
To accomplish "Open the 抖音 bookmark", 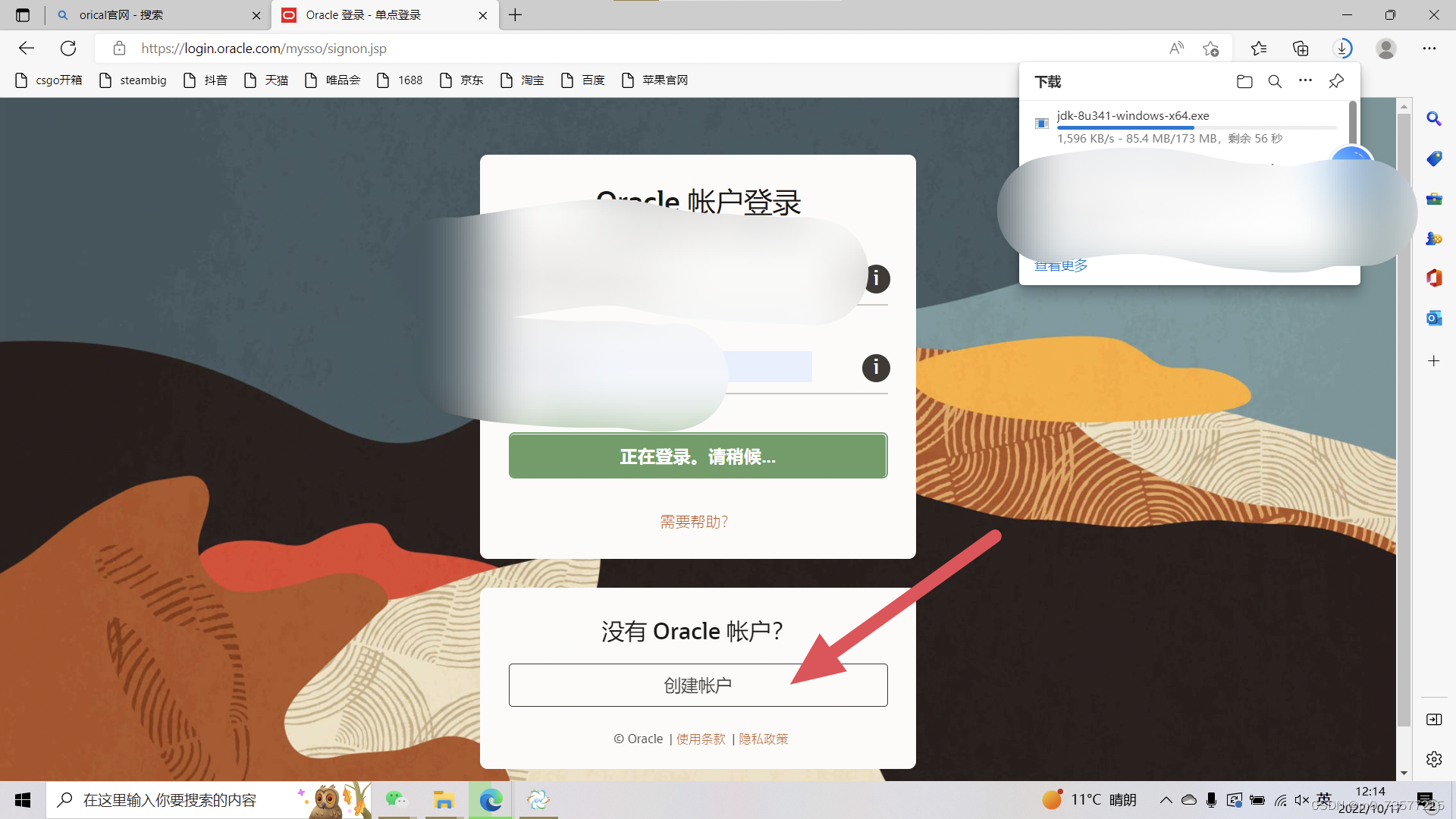I will (206, 80).
